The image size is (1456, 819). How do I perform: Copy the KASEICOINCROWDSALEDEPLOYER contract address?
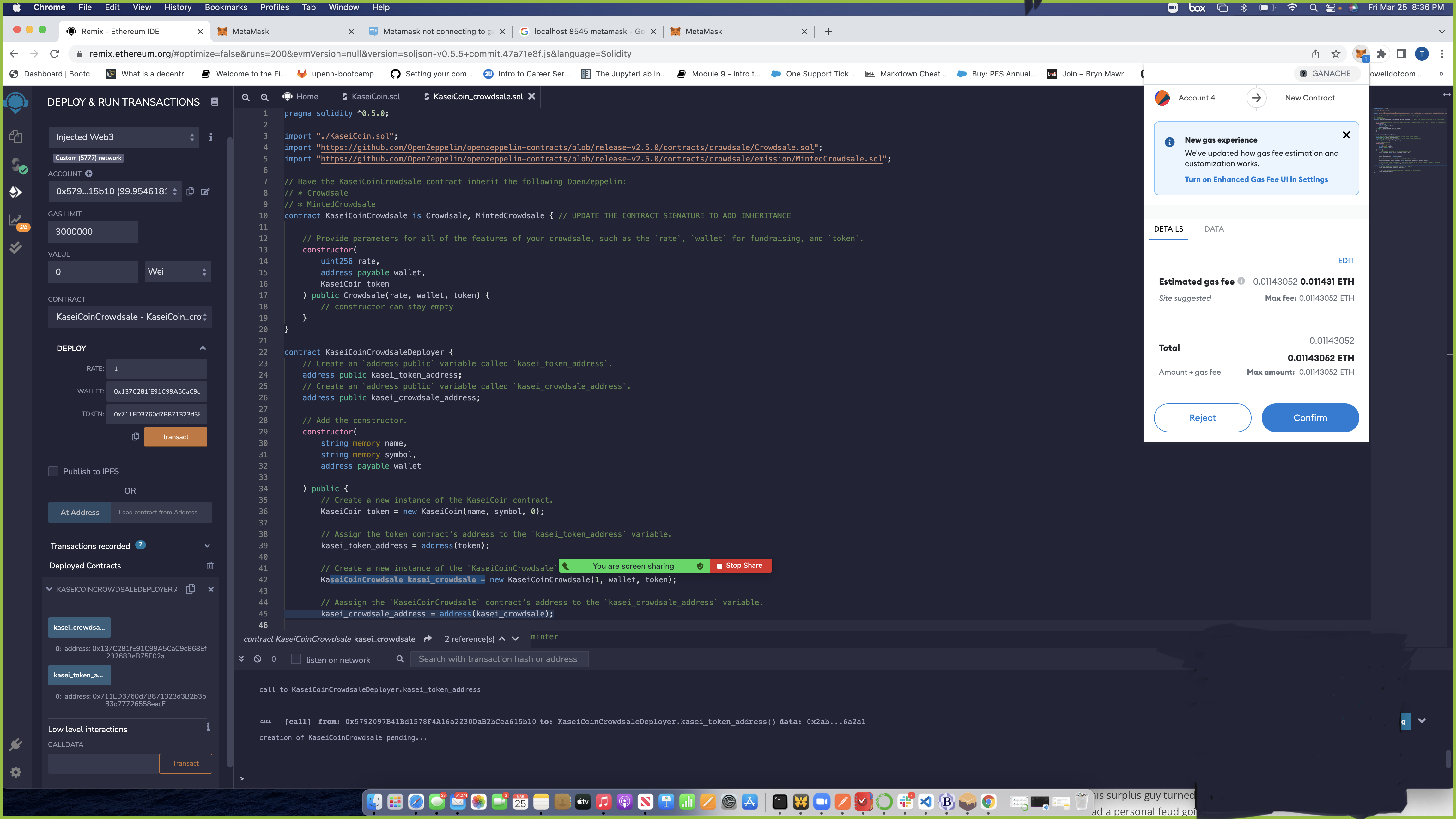coord(191,589)
